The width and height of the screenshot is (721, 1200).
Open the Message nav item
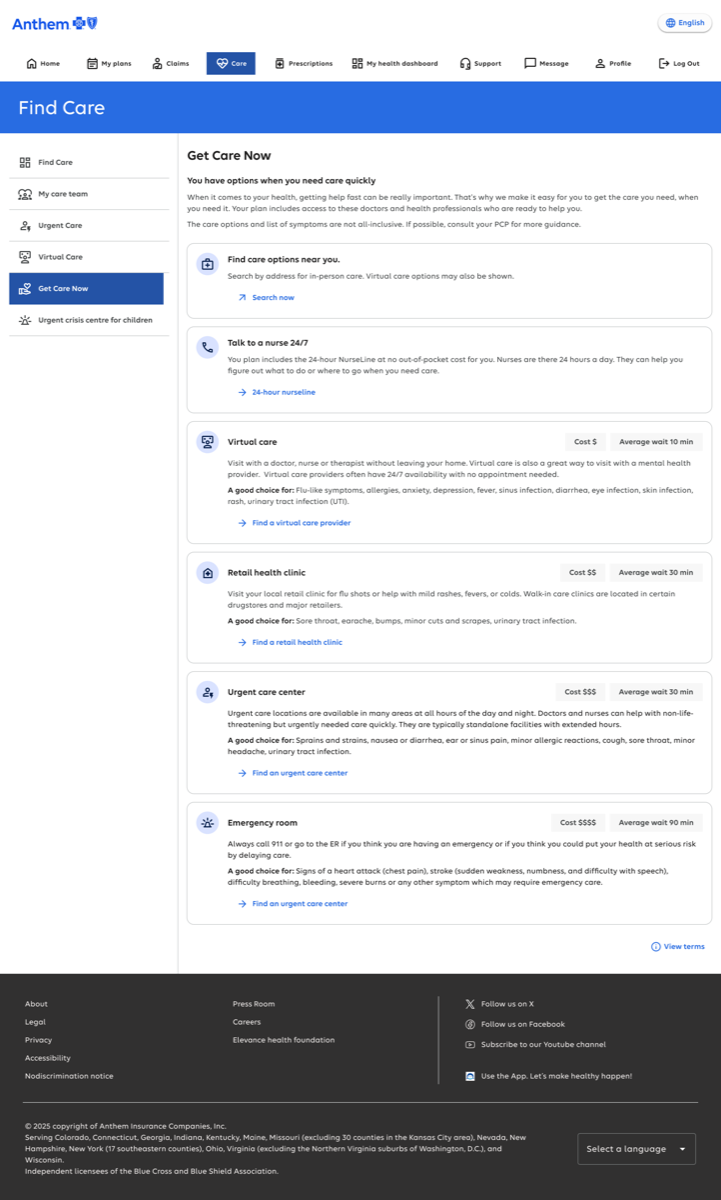pyautogui.click(x=546, y=63)
